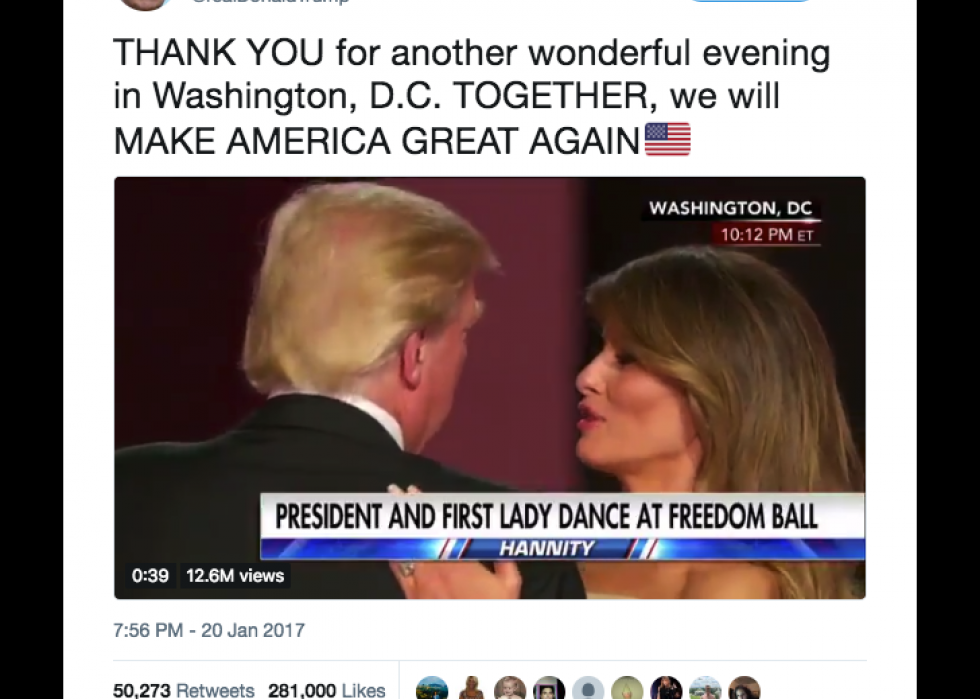Click the tweet author's profile picture
Viewport: 980px width, 699px height.
(x=145, y=4)
